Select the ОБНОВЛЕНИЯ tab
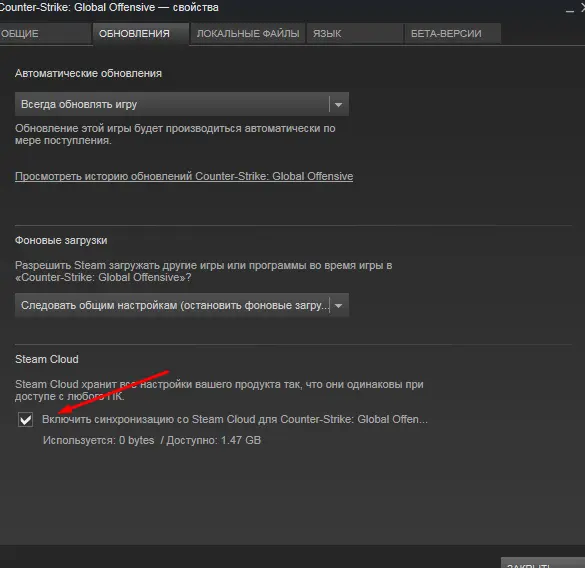Image resolution: width=585 pixels, height=568 pixels. (x=141, y=34)
